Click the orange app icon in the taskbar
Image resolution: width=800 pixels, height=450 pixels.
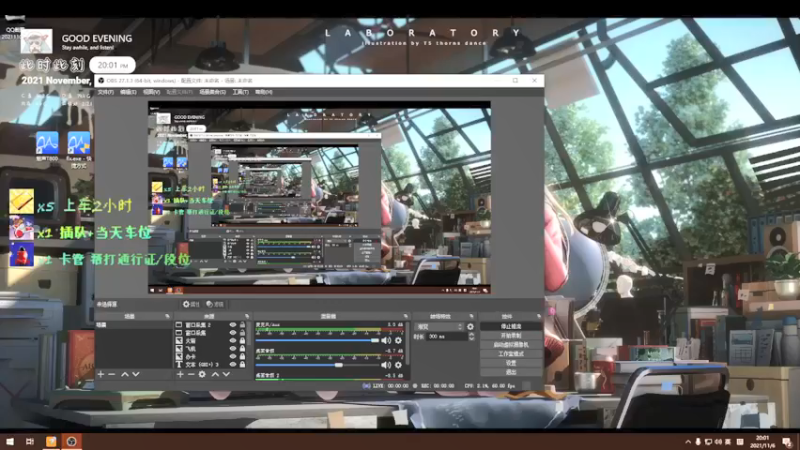click(51, 441)
